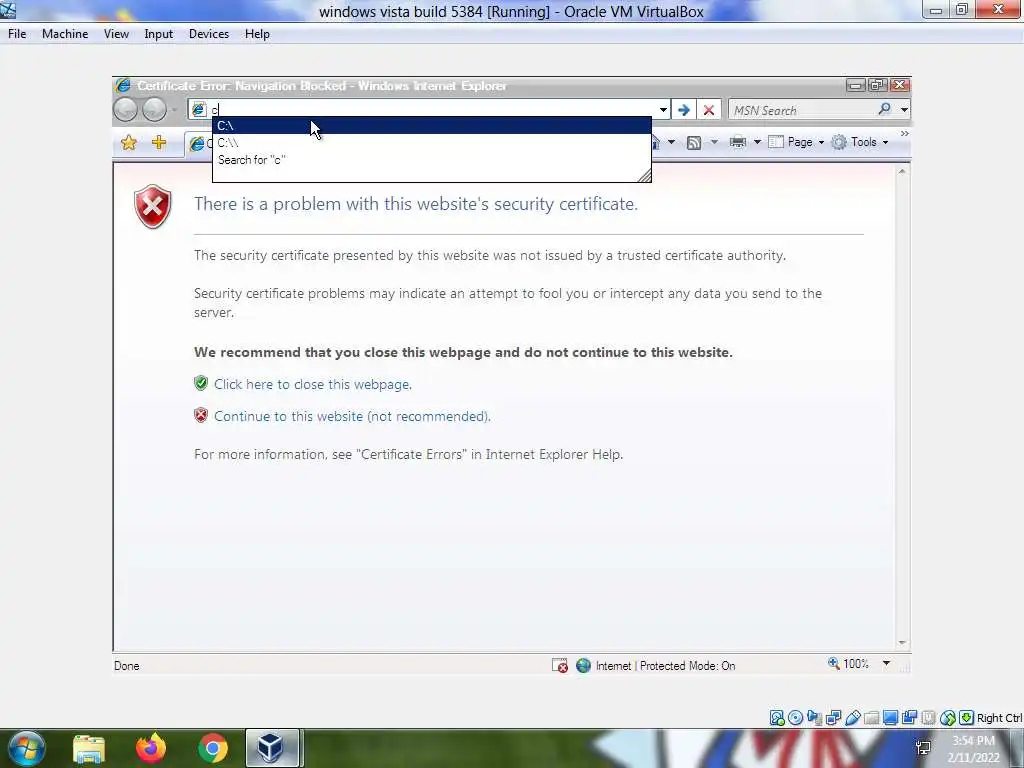Open the VirtualBox Machine menu
The image size is (1024, 768).
(x=65, y=34)
